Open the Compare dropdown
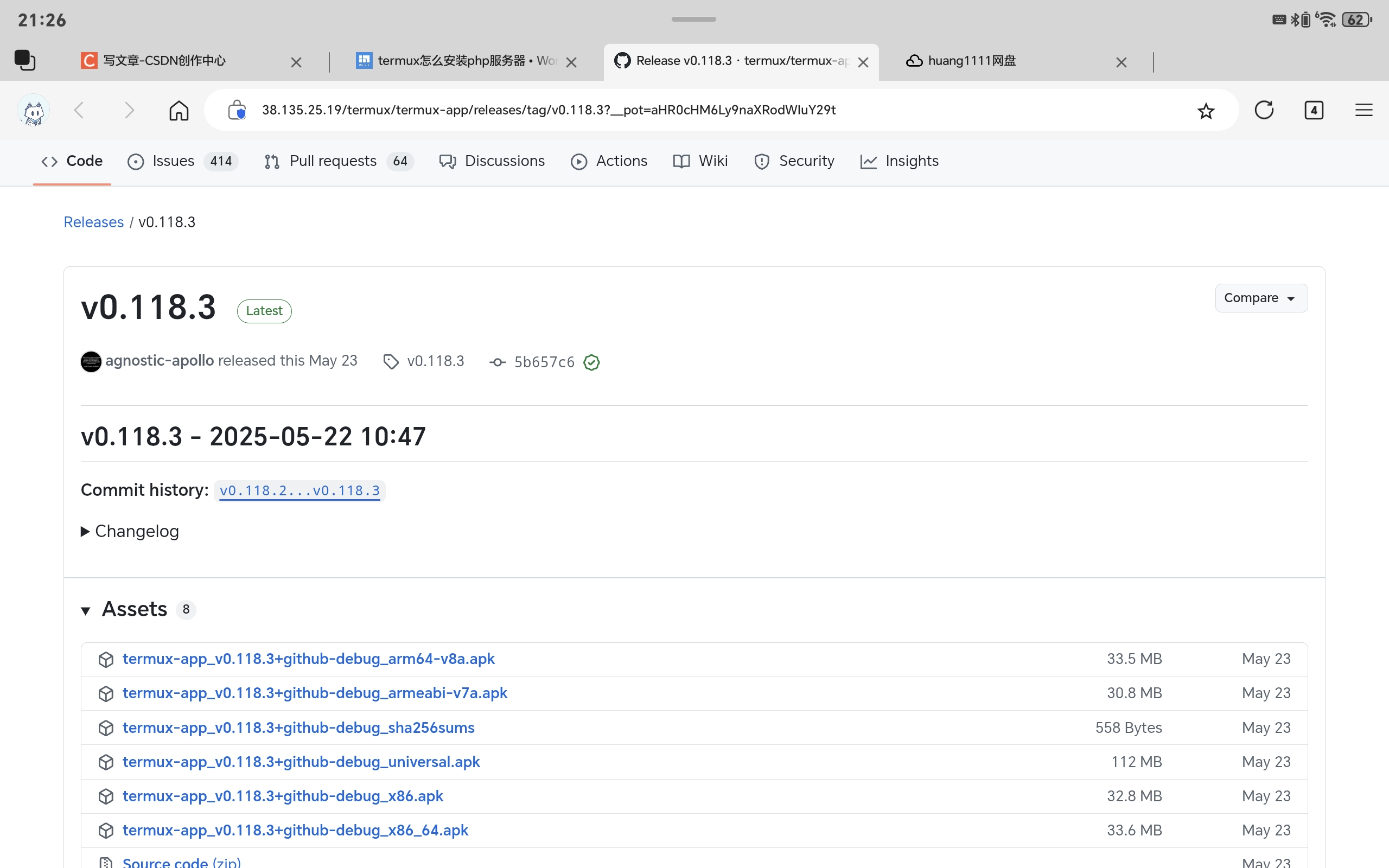 [1260, 298]
